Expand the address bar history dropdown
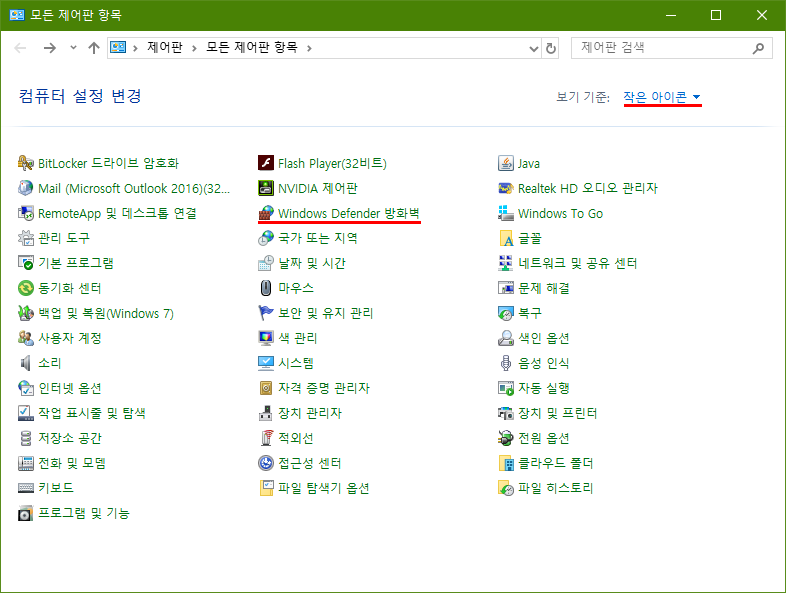Screen dimensions: 786x593 (534, 48)
